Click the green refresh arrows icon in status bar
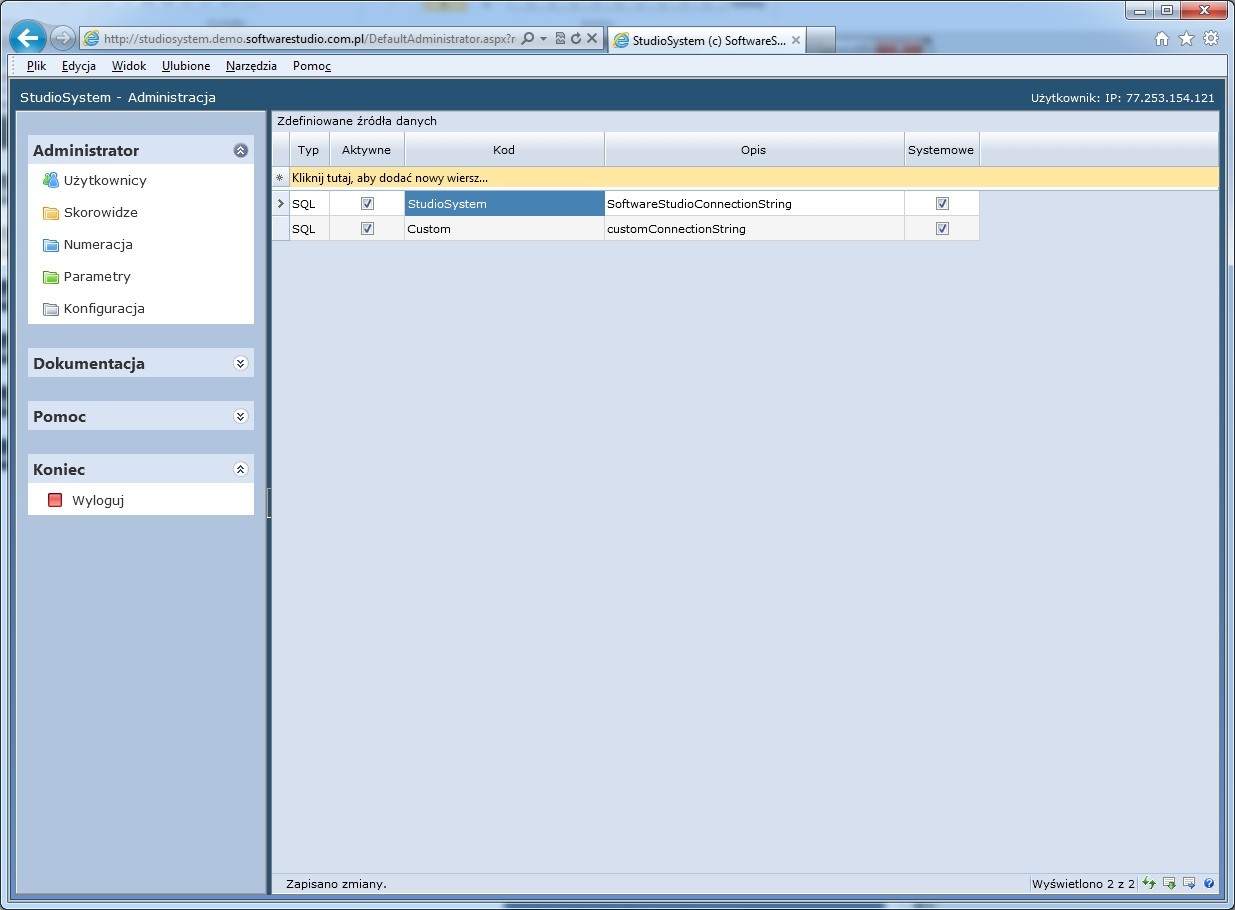The height and width of the screenshot is (910, 1235). (1150, 883)
